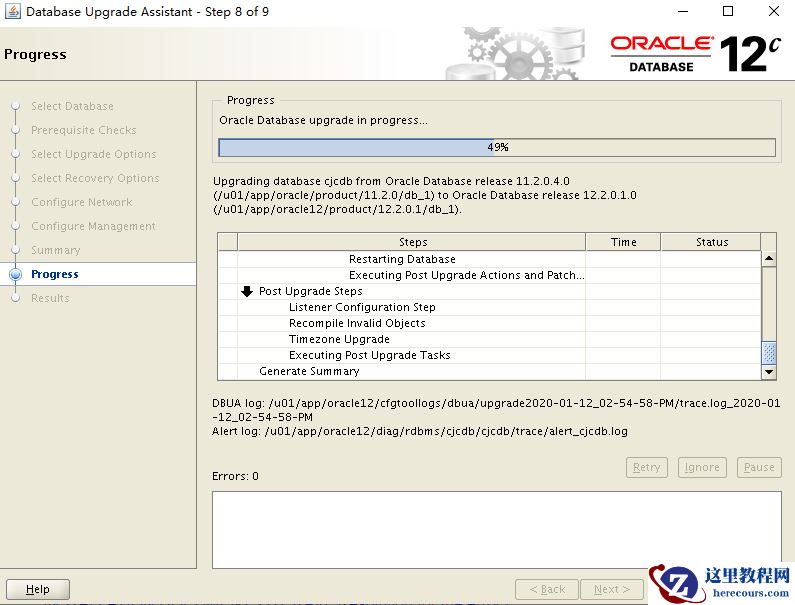Click the Executing Post Upgrade Actions and Patch row

tap(489, 275)
